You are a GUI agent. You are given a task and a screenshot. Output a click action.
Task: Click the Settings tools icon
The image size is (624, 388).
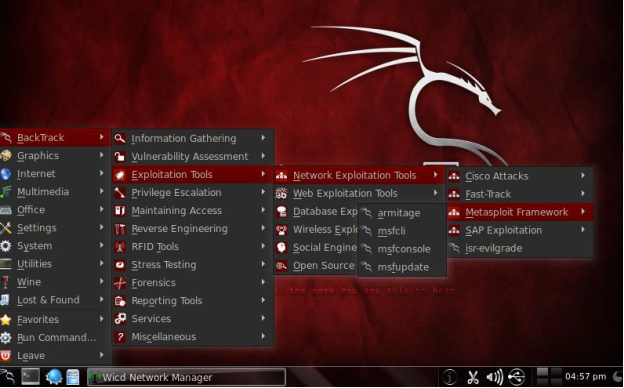[x=6, y=228]
